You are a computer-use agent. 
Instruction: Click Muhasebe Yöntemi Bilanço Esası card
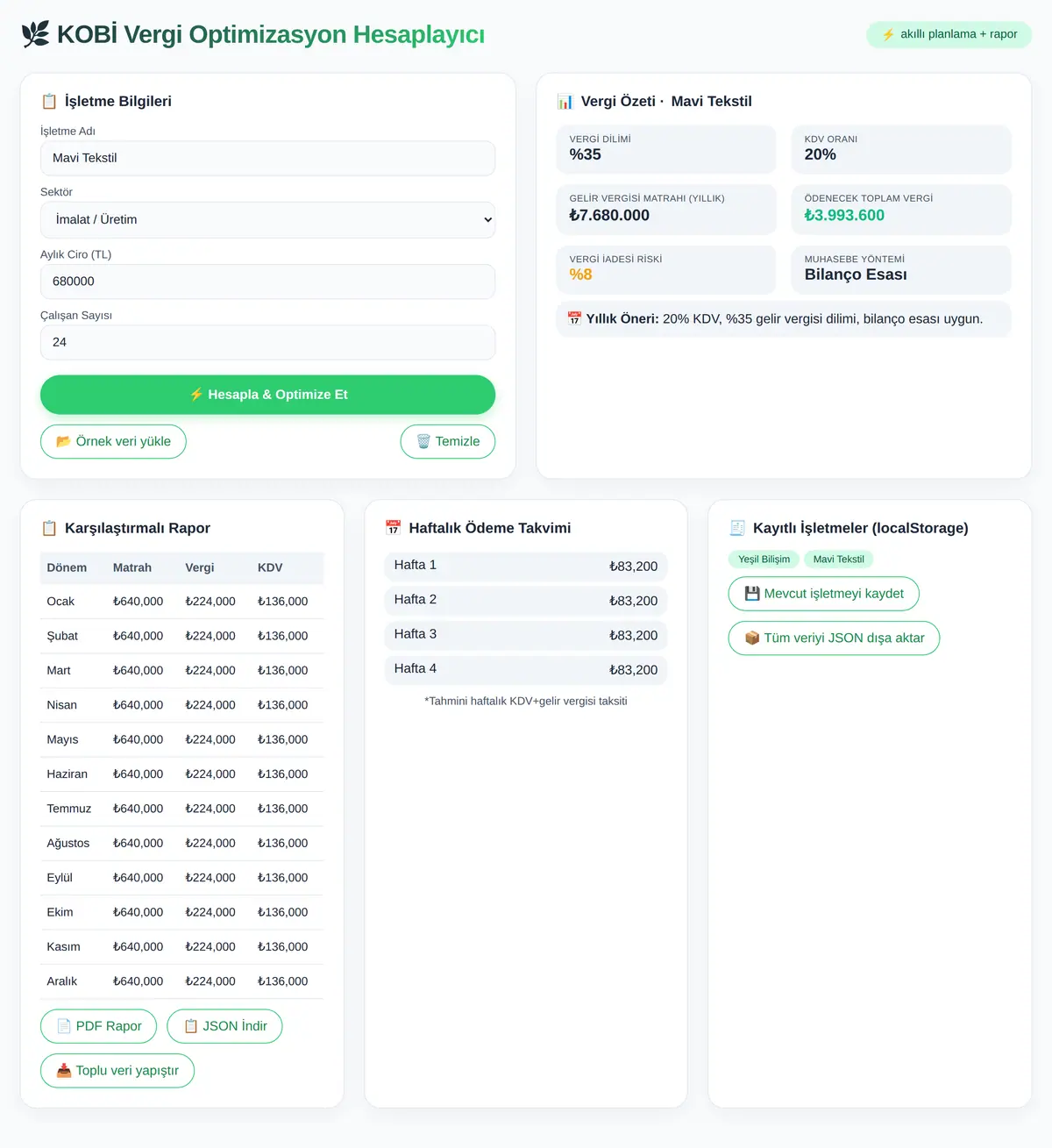pos(901,269)
